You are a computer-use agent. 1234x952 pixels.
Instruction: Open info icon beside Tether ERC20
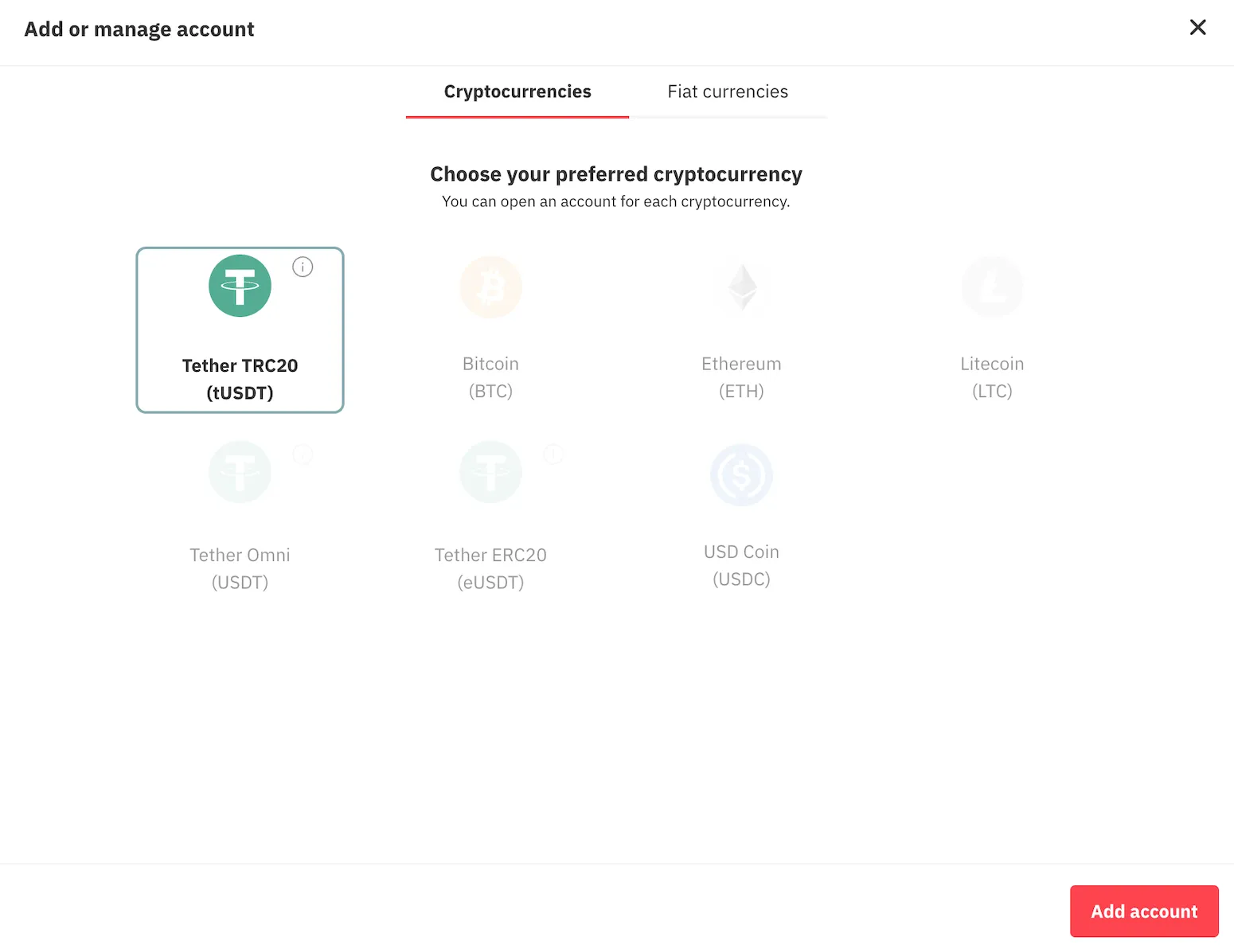[553, 455]
